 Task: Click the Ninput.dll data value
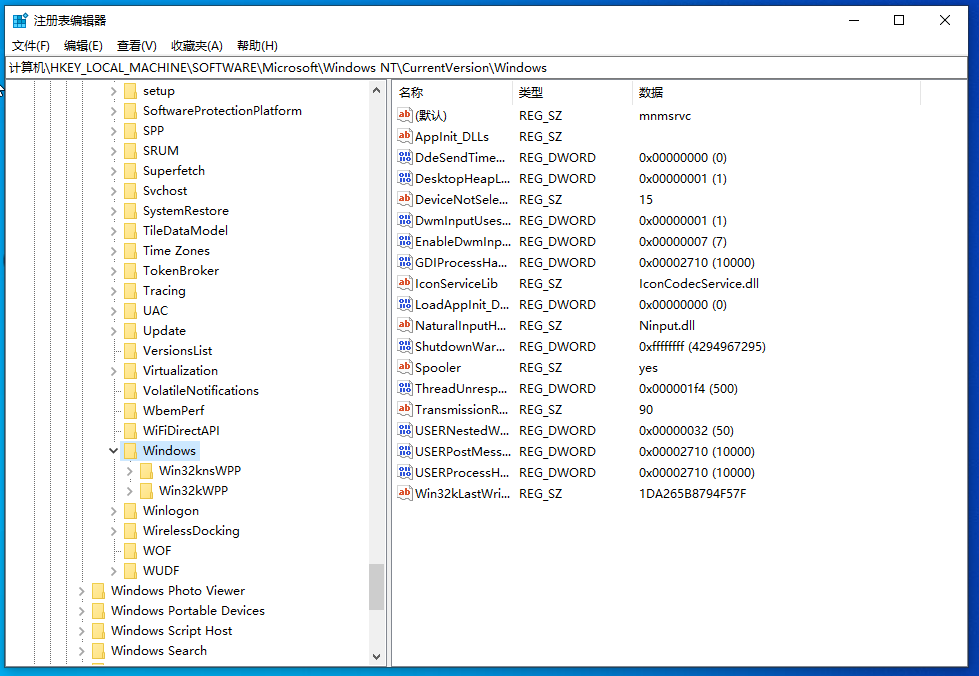(x=666, y=325)
